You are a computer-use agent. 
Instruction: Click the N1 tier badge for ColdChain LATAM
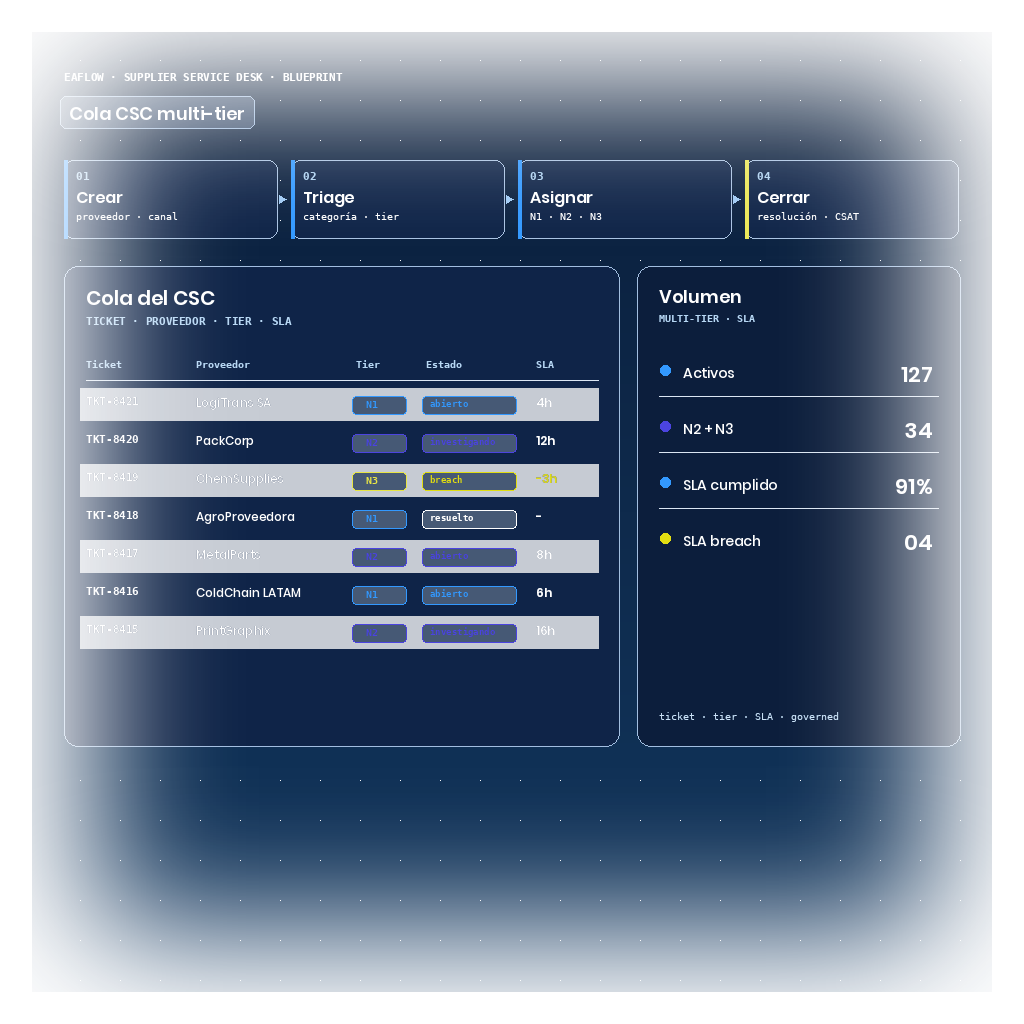[x=379, y=594]
